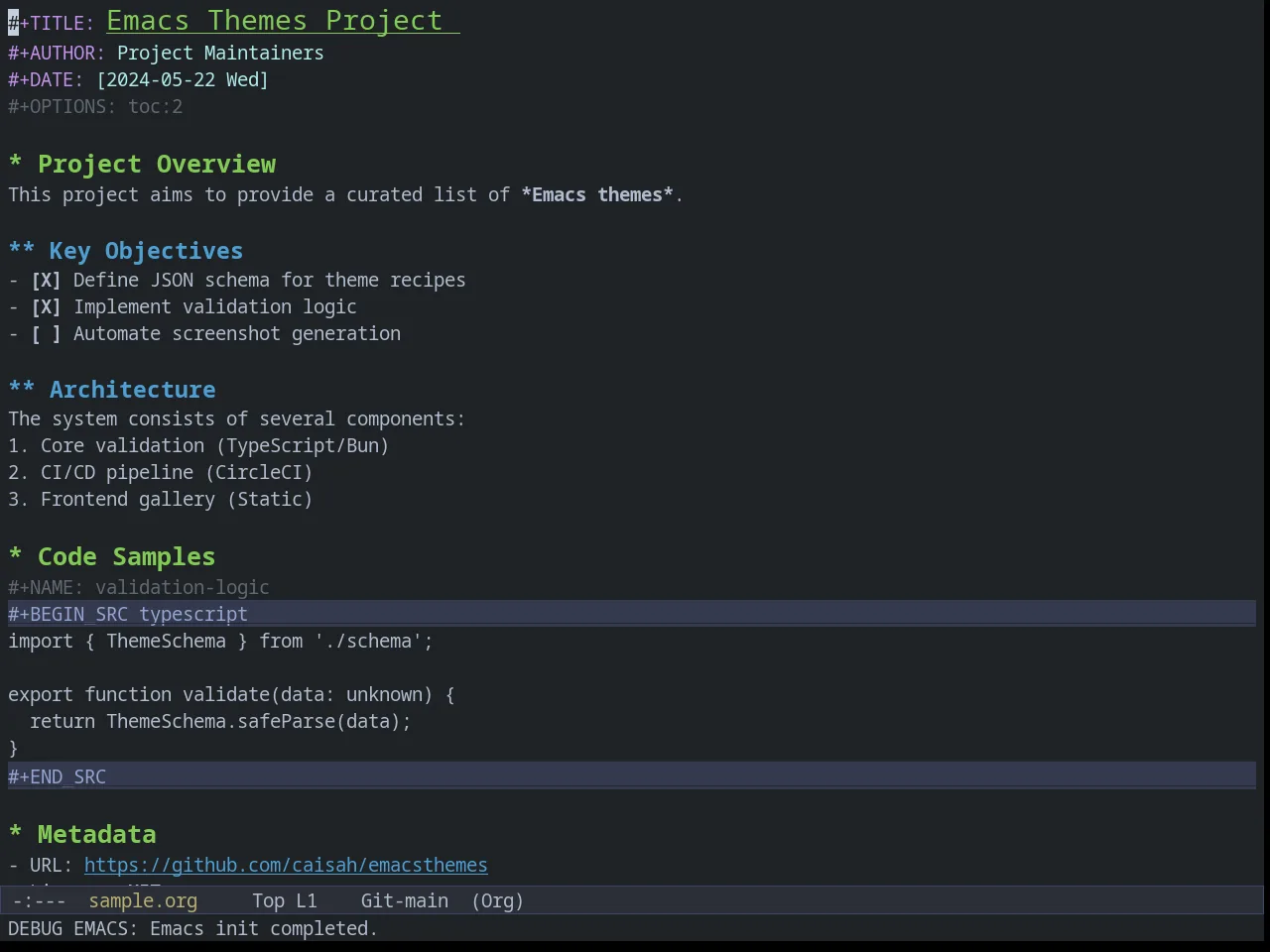
Task: Click Git-main in the mode line
Action: point(404,900)
